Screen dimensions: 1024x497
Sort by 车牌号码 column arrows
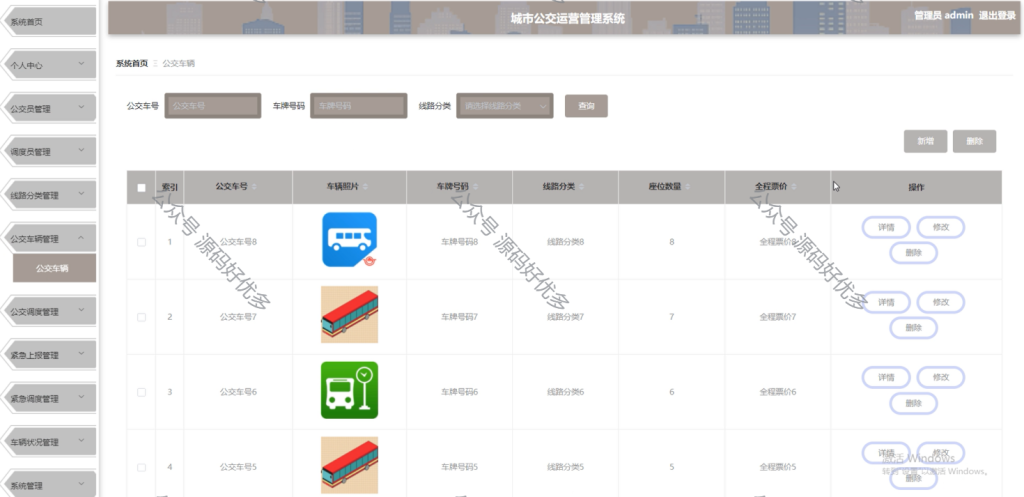tap(475, 187)
